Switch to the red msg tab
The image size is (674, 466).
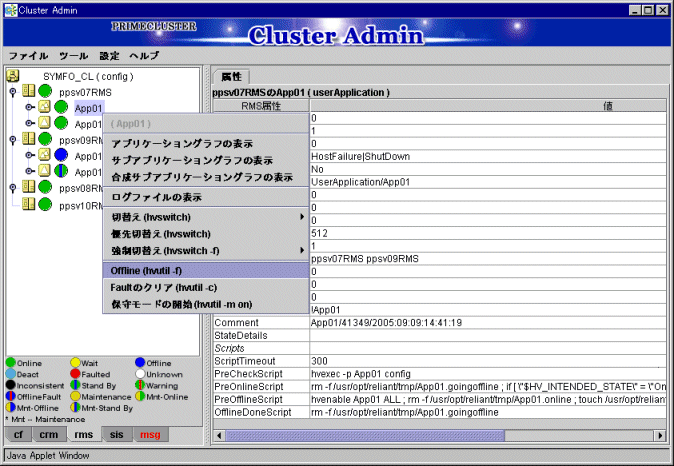(x=150, y=435)
